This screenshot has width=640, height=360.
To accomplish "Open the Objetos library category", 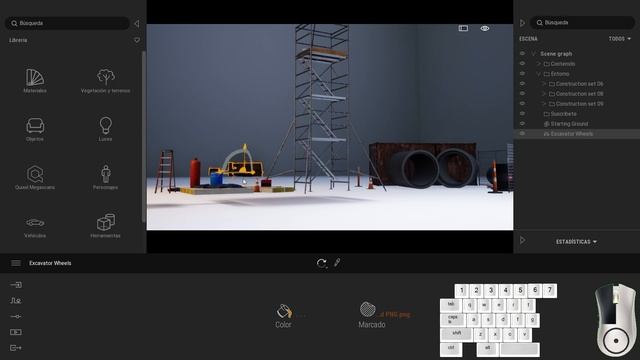I will [35, 129].
